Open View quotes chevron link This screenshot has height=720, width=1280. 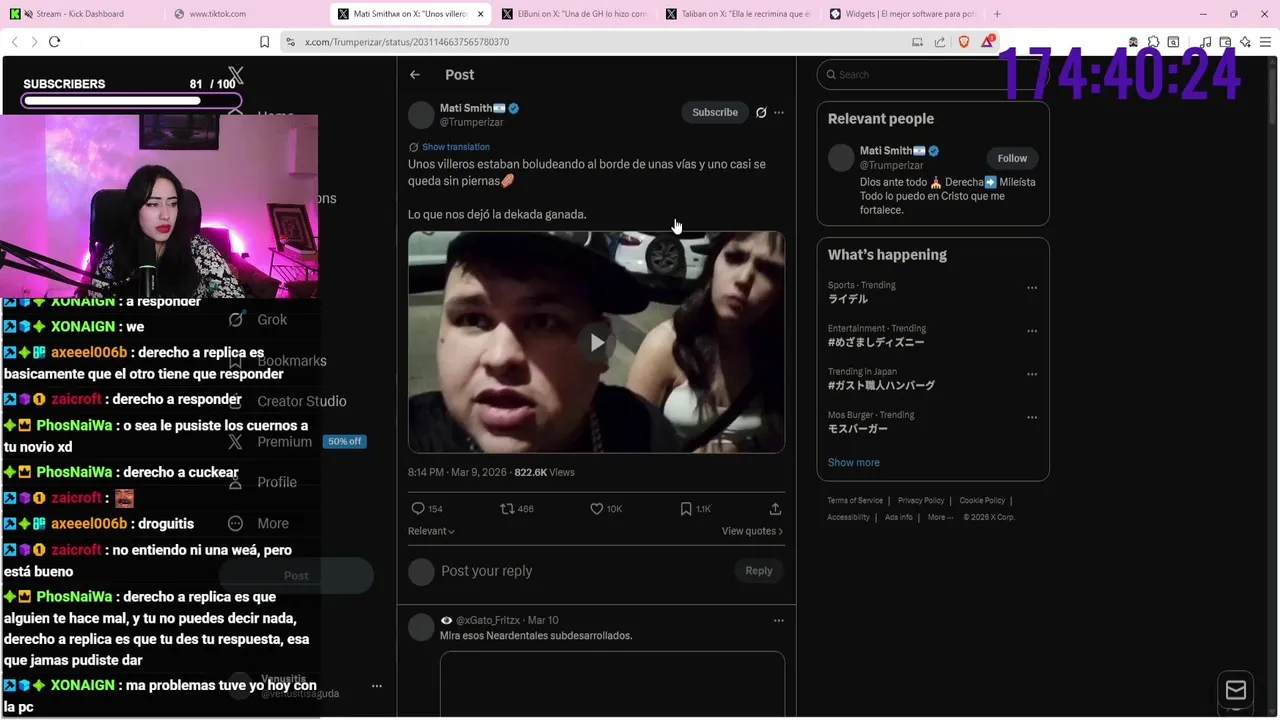point(752,531)
